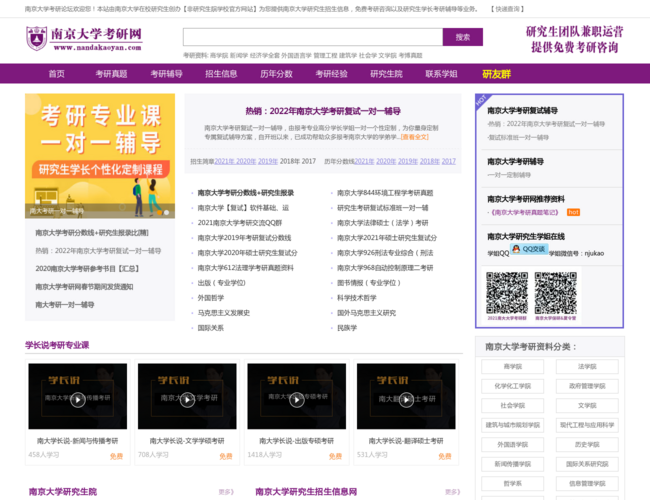Screen dimensions: 650x500
Task: Open 招生简章 2019年 link
Action: coord(267,161)
